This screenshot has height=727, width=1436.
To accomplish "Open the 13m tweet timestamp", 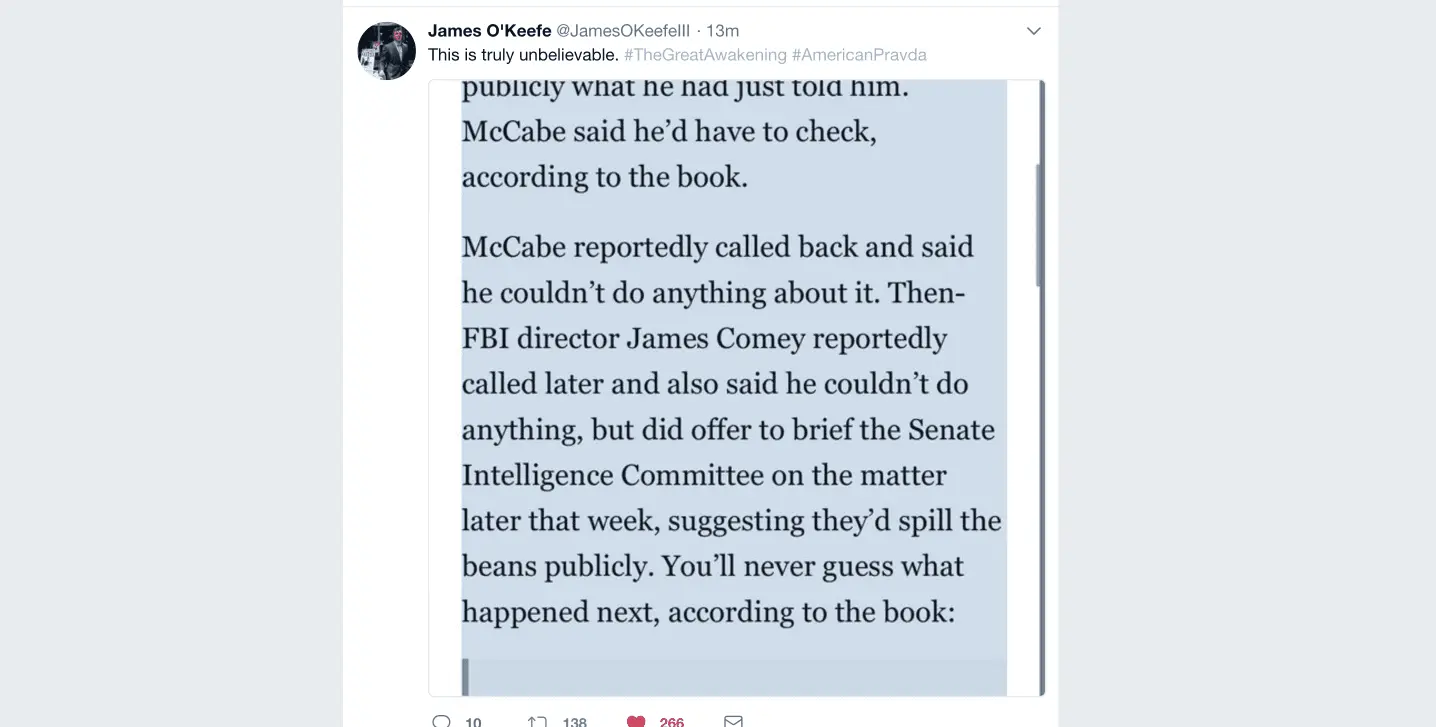I will 723,31.
